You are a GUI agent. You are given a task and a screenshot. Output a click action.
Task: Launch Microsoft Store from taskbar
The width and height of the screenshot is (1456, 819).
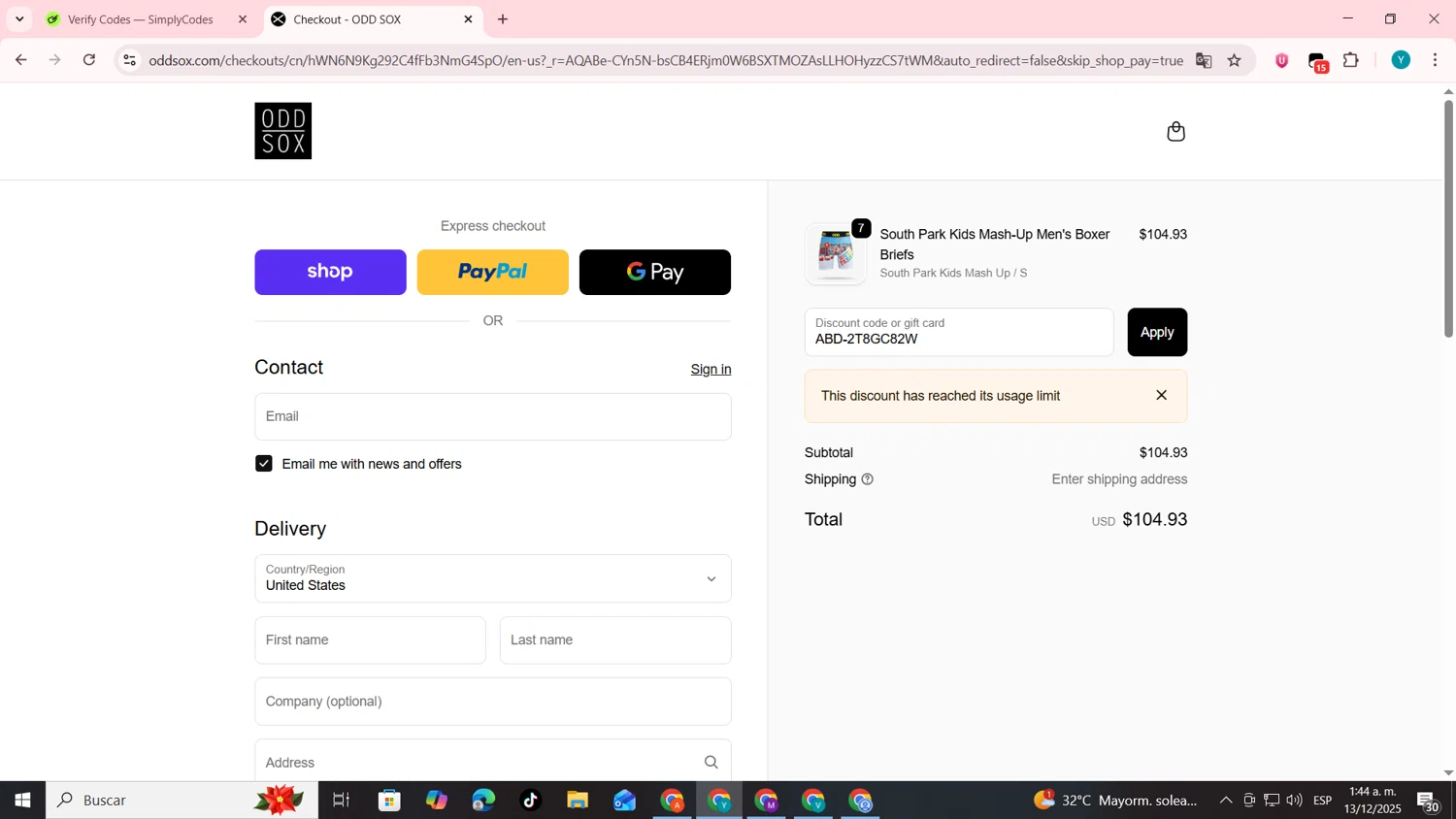(390, 801)
